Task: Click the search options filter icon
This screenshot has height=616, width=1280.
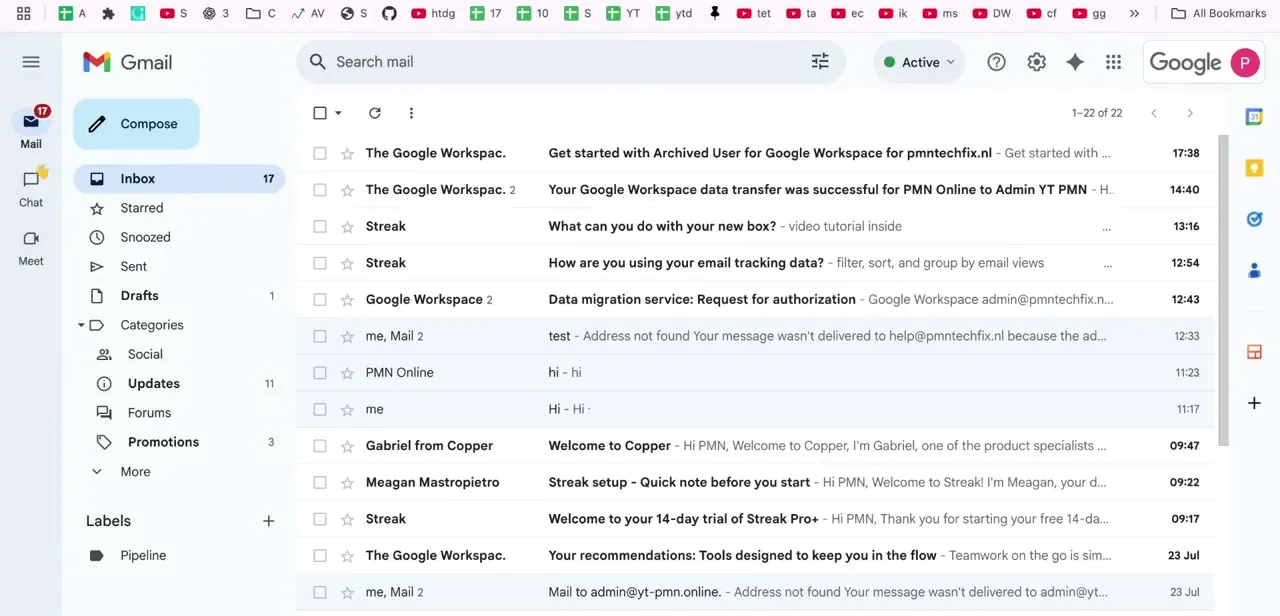Action: point(820,62)
